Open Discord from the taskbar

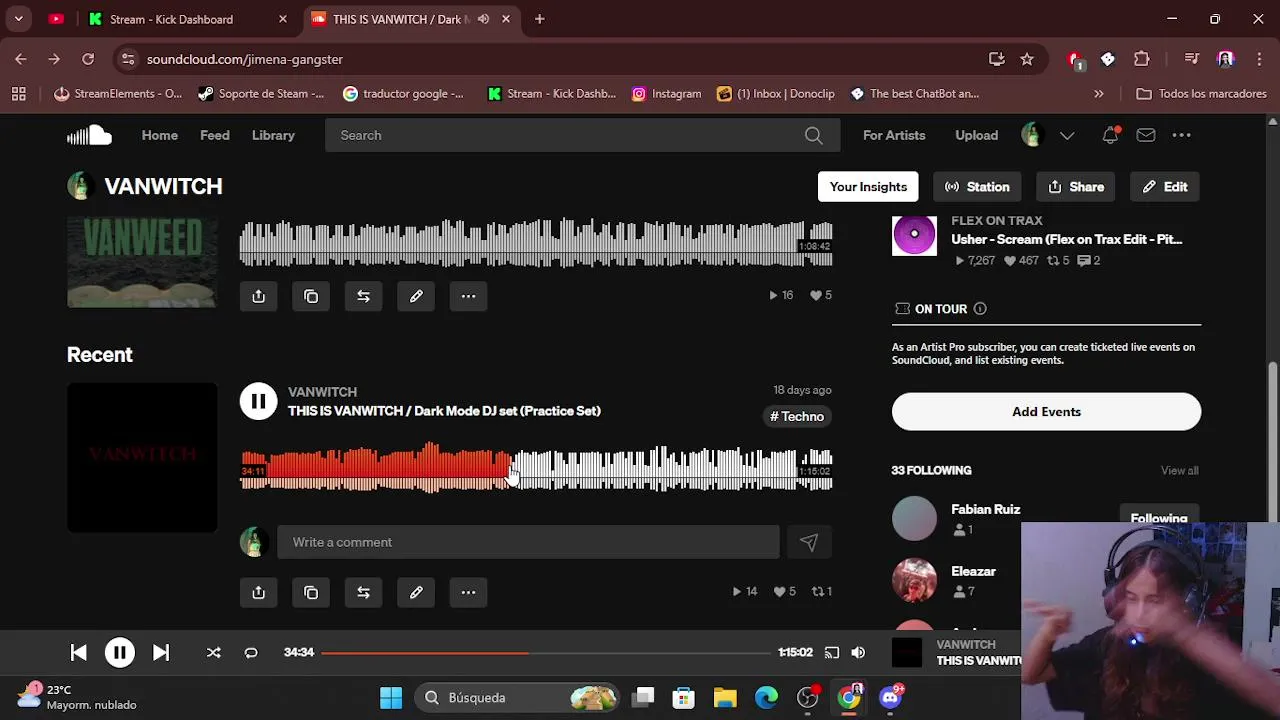(891, 698)
